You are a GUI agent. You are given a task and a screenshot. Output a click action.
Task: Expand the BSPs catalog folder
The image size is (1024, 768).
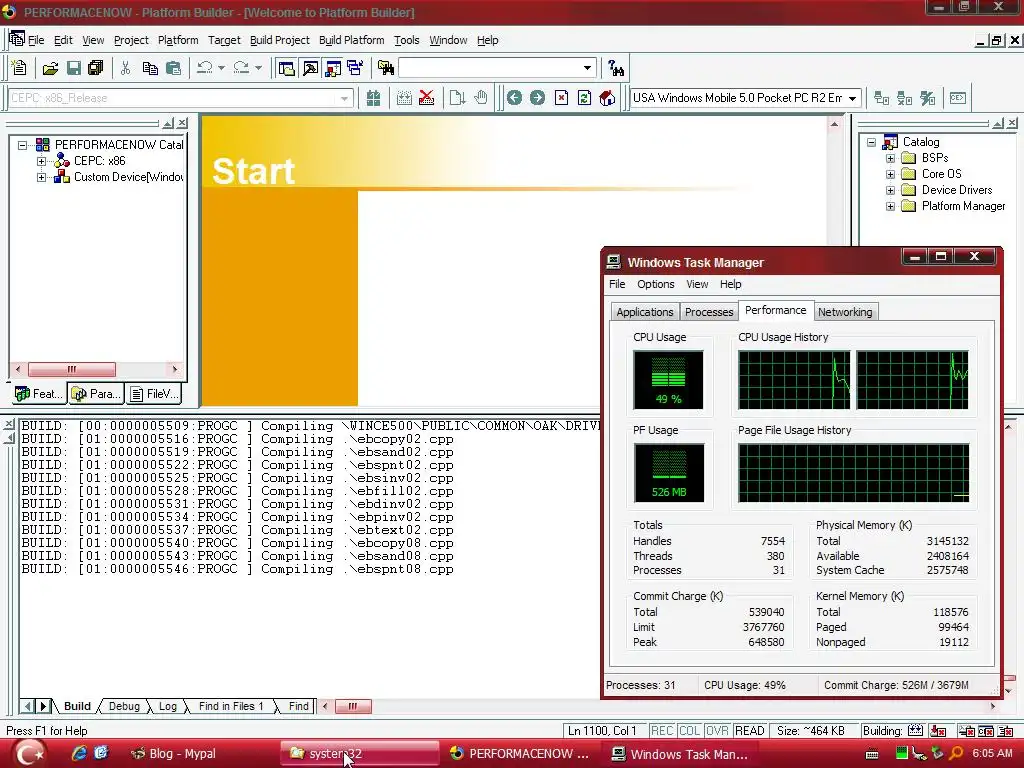[890, 158]
